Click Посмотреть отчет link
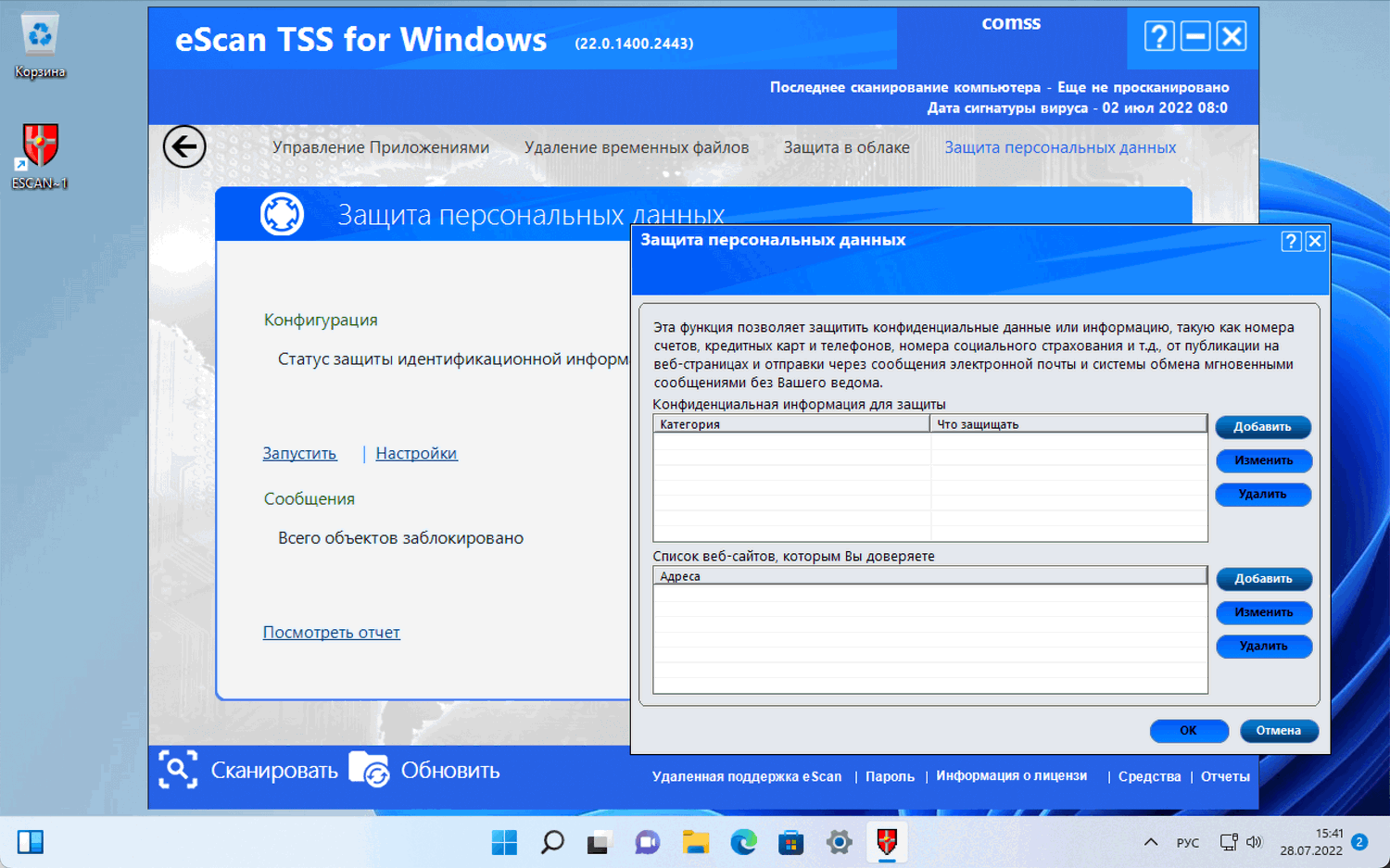Viewport: 1390px width, 868px height. pos(332,632)
